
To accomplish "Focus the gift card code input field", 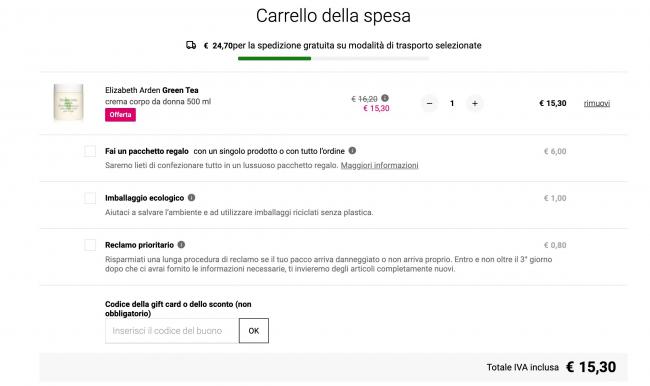I will 172,330.
